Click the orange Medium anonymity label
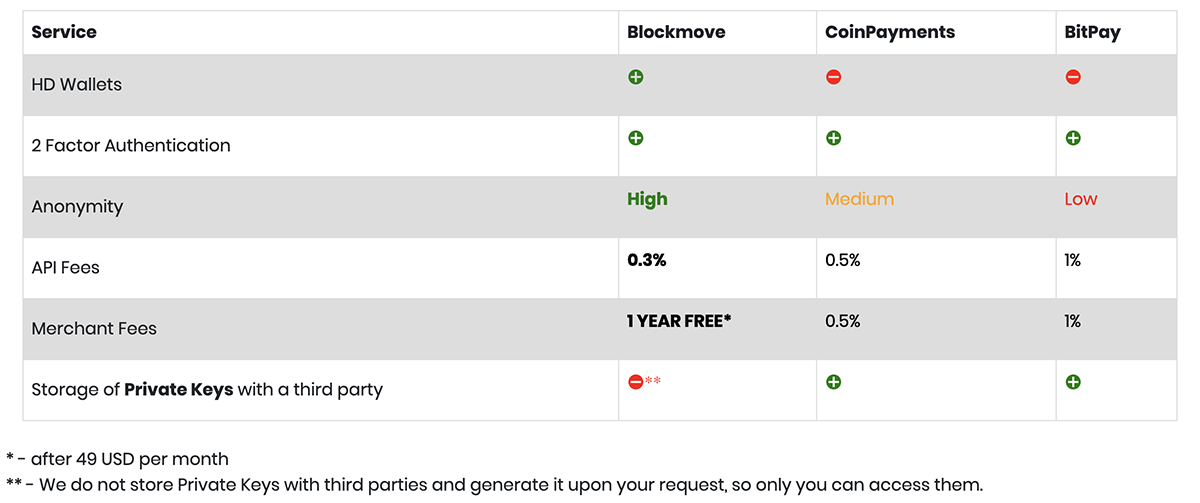This screenshot has width=1200, height=503. 859,199
